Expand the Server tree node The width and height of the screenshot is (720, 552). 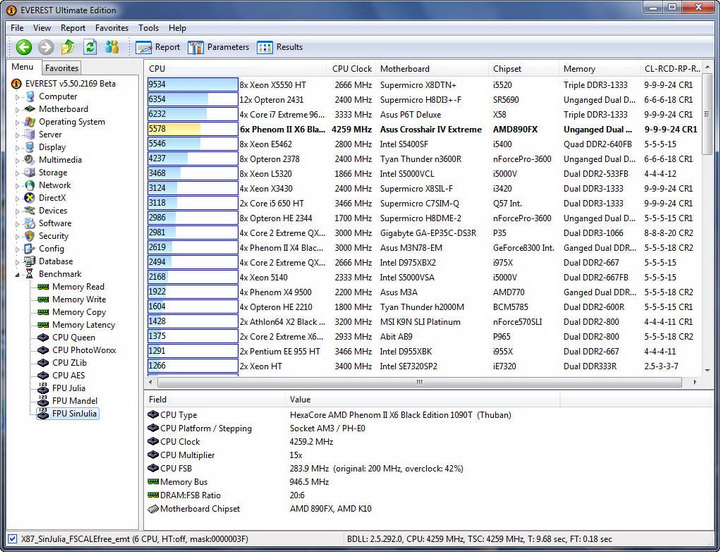pos(17,135)
